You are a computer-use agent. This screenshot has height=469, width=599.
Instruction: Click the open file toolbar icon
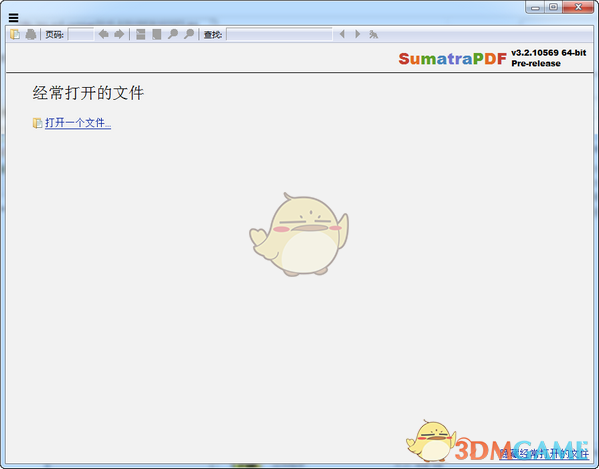[15, 34]
